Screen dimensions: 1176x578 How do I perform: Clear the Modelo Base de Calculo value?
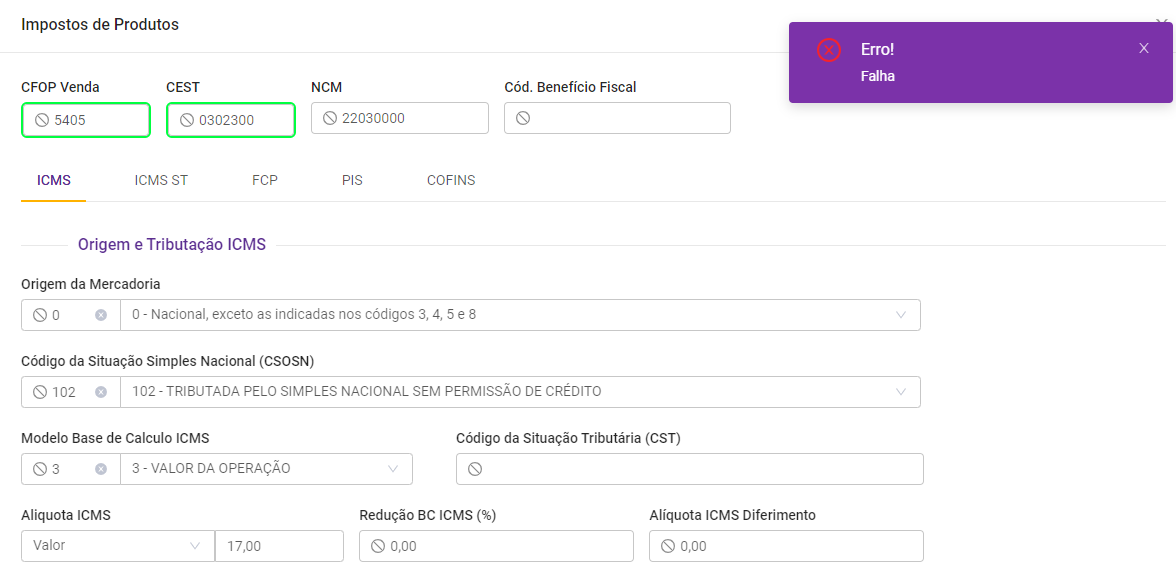[101, 469]
